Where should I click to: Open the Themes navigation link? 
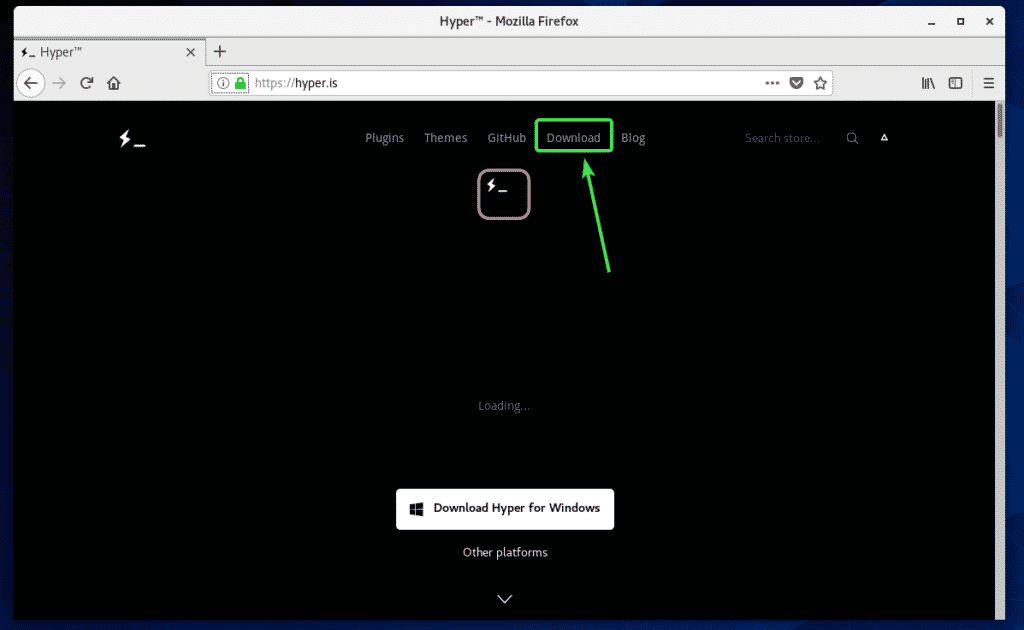(x=445, y=138)
